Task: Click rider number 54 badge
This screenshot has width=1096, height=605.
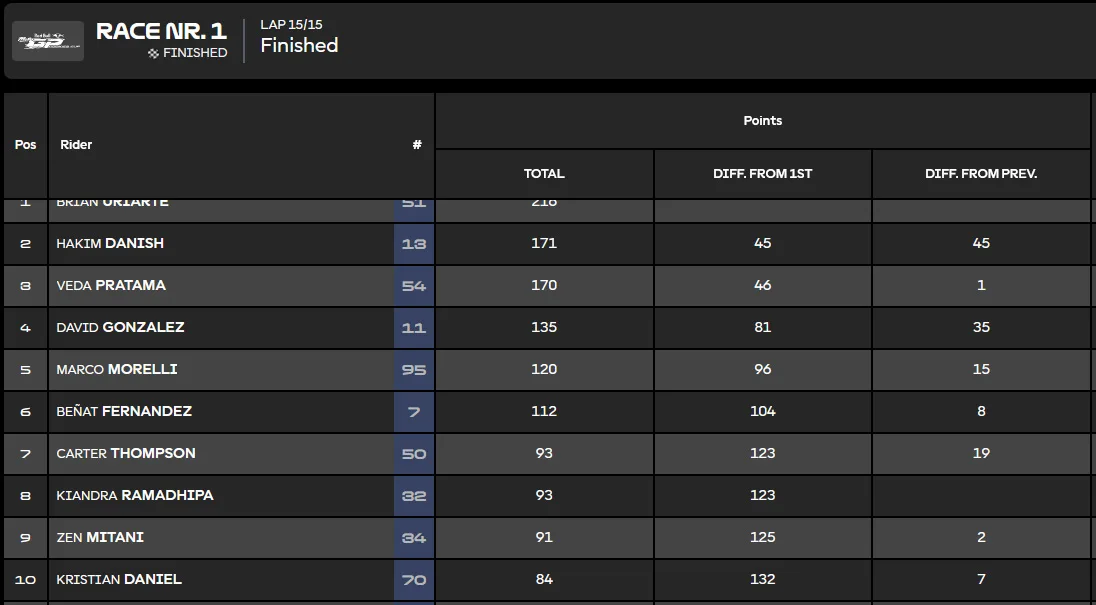Action: pyautogui.click(x=414, y=286)
